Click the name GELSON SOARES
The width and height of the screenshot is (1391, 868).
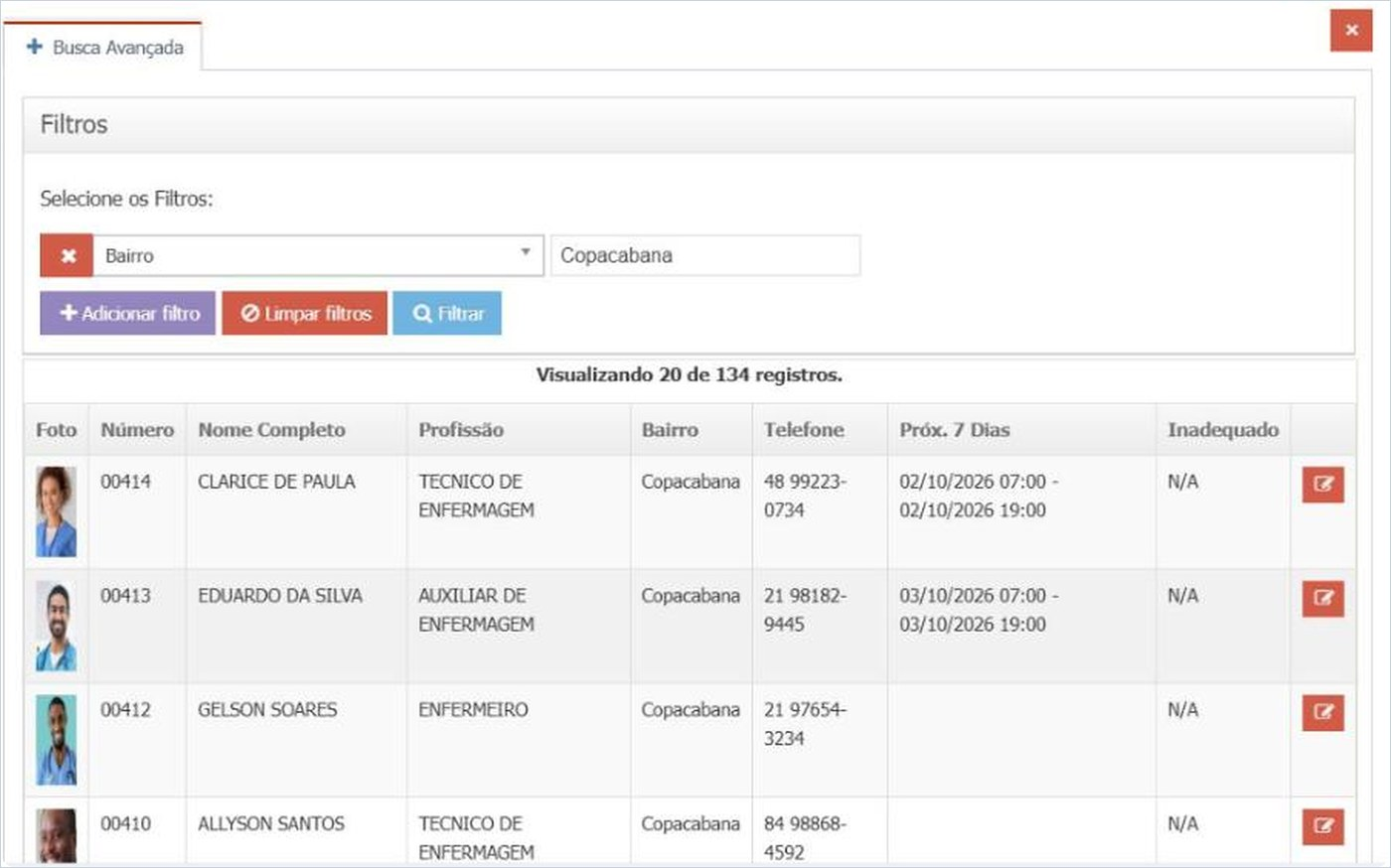coord(267,710)
